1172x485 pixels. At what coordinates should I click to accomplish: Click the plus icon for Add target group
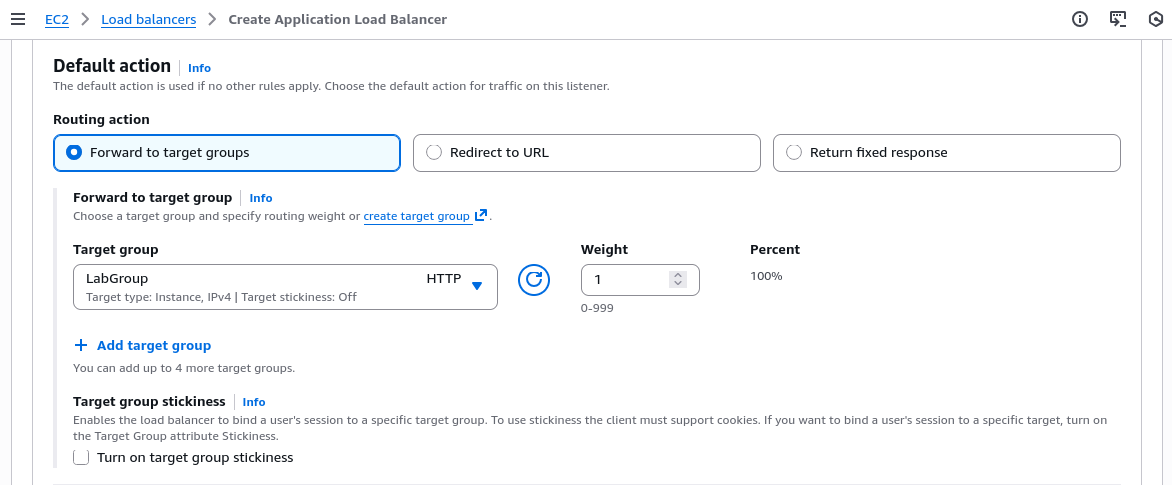click(81, 345)
